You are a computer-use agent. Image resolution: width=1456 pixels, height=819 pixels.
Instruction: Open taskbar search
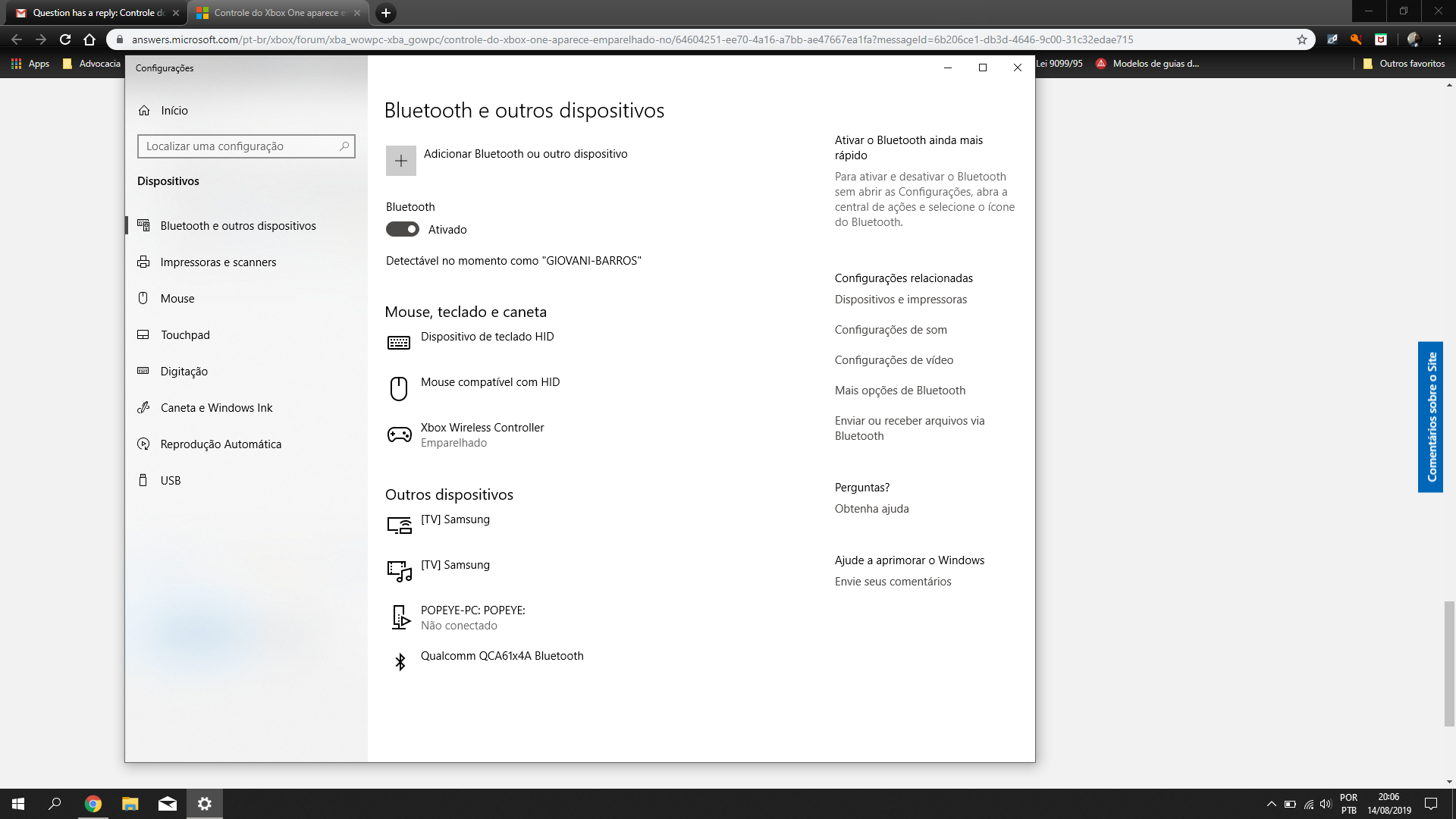(55, 804)
